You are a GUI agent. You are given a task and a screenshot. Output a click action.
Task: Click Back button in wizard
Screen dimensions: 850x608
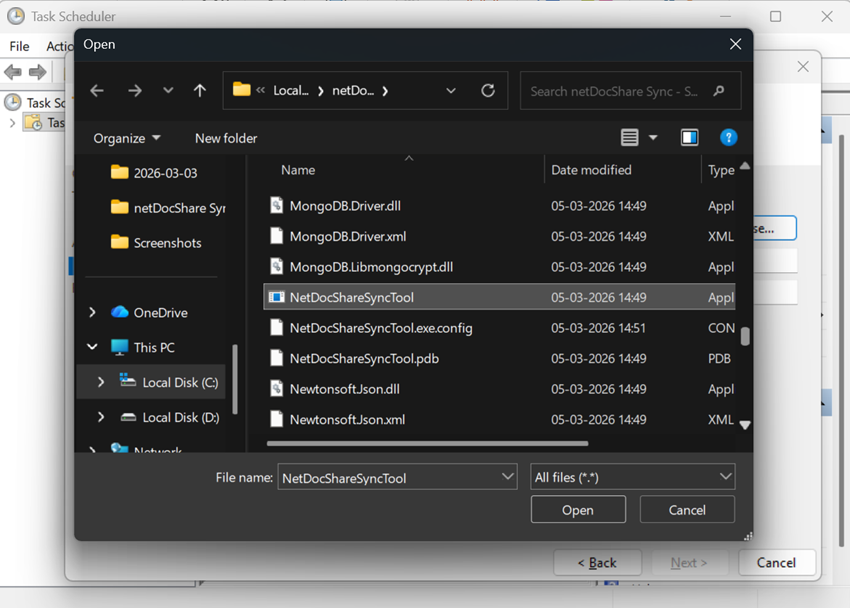(597, 562)
